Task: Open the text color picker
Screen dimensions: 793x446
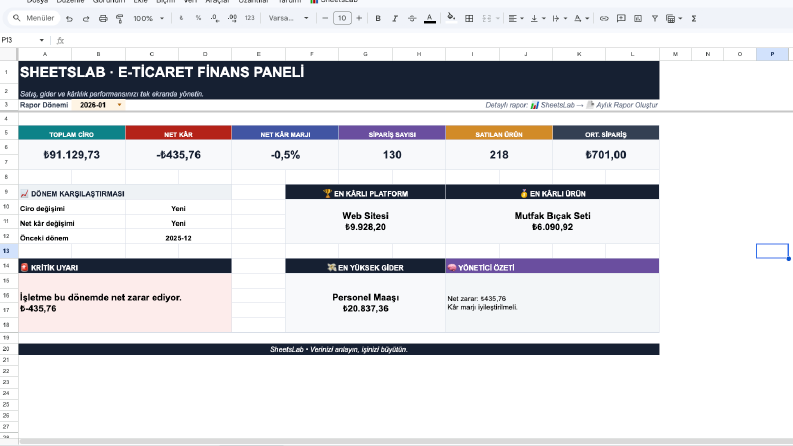Action: click(x=430, y=18)
